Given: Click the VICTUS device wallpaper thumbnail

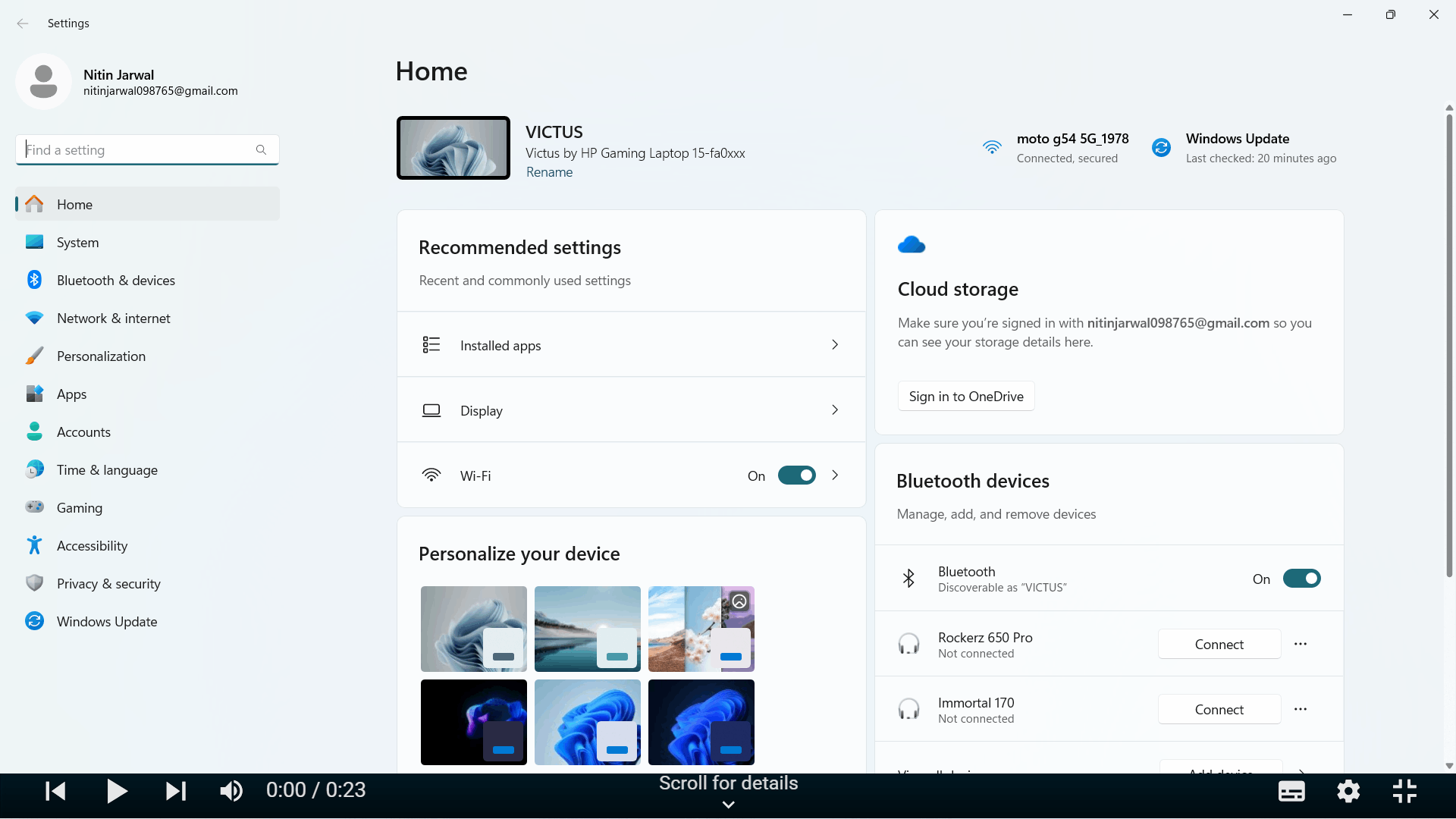Looking at the screenshot, I should tap(453, 148).
